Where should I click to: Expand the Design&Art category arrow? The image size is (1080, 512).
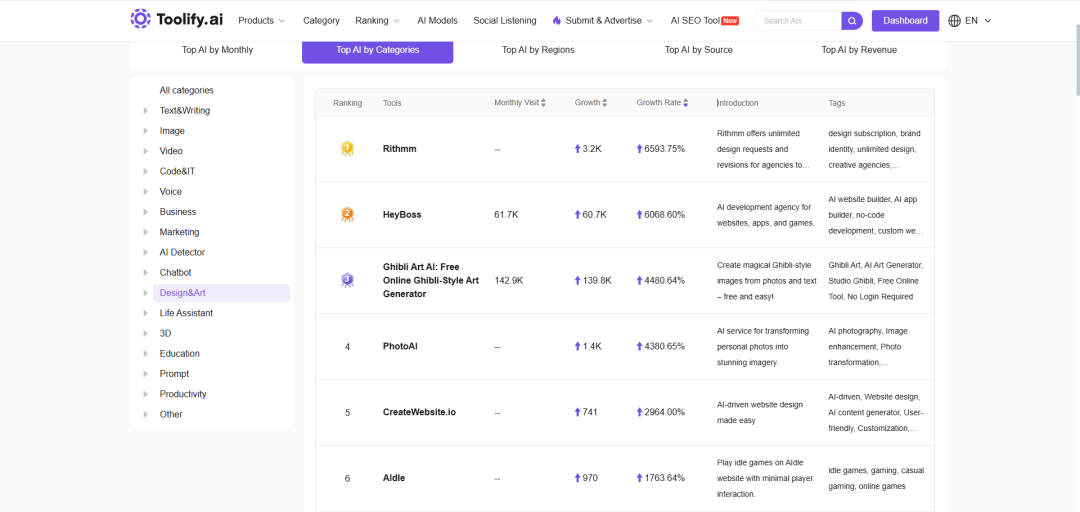145,293
